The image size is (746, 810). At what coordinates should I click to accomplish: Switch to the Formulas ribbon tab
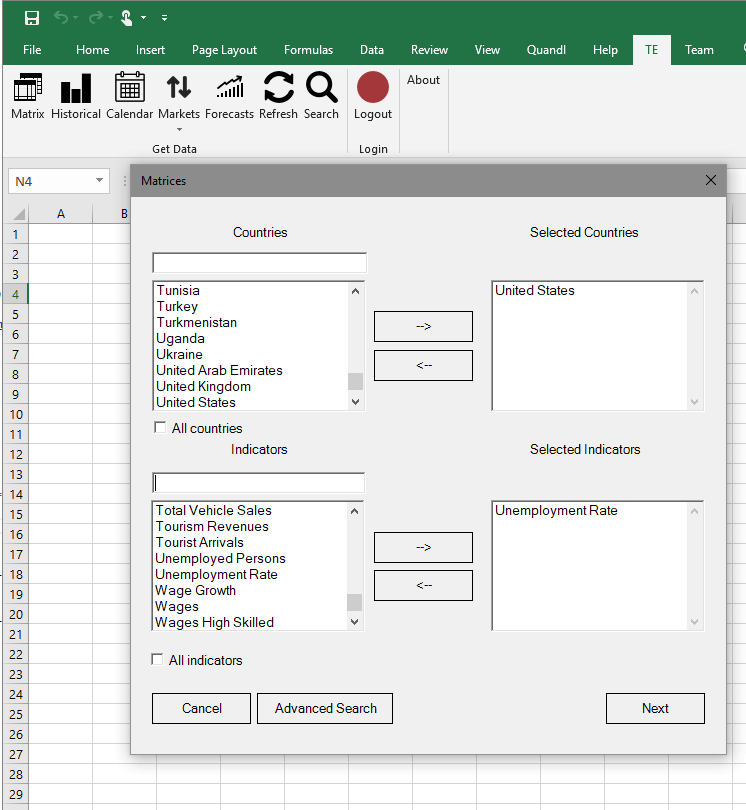[x=308, y=50]
